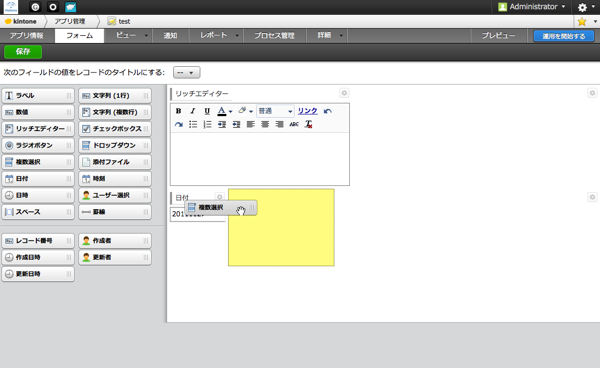Click inside the rich editor text area

point(260,159)
